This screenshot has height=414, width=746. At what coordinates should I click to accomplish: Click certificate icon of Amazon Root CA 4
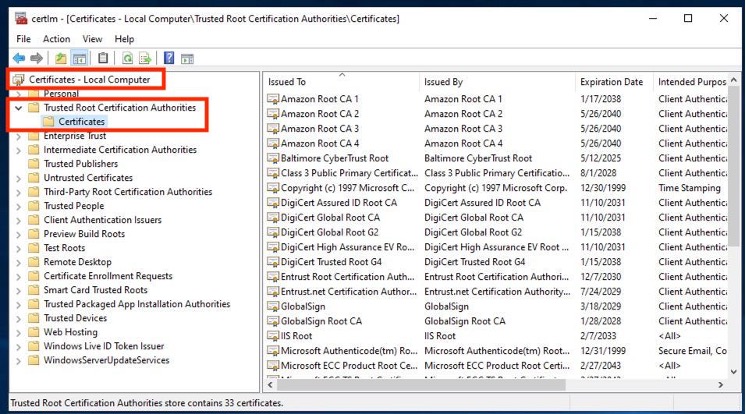click(273, 144)
